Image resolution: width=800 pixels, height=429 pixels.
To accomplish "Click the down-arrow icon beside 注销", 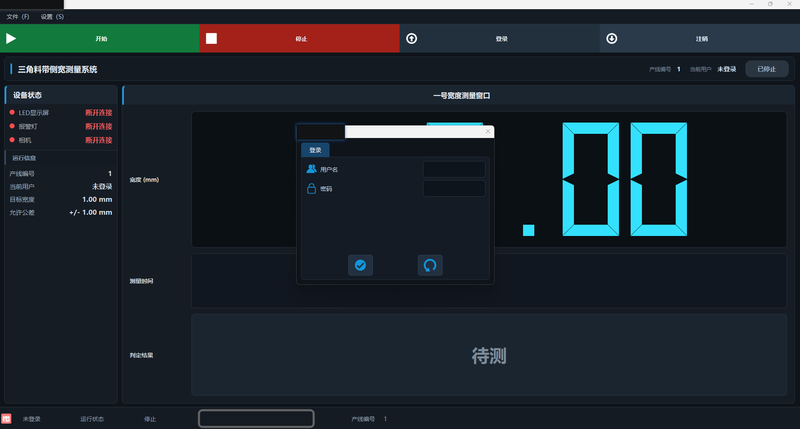I will pos(612,38).
